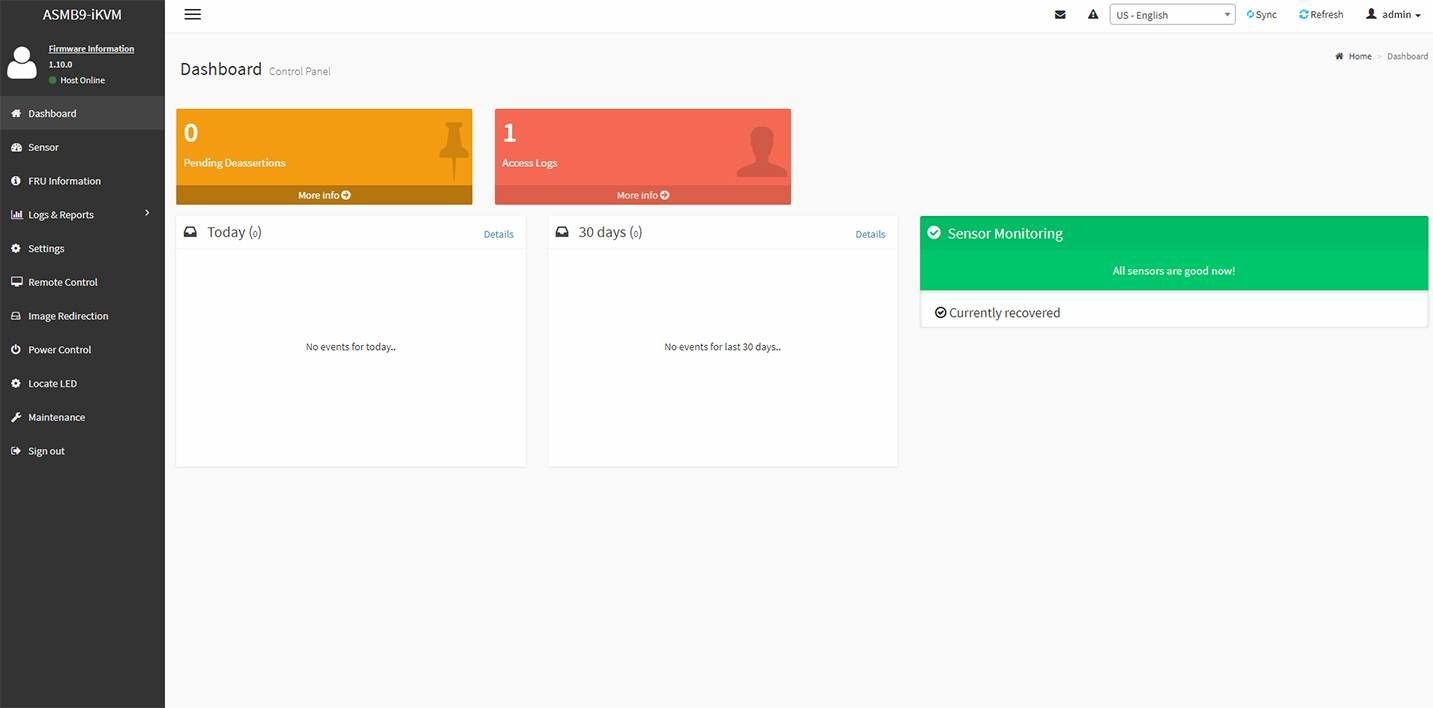Click Home in the breadcrumb
The image size is (1433, 708).
click(1359, 56)
